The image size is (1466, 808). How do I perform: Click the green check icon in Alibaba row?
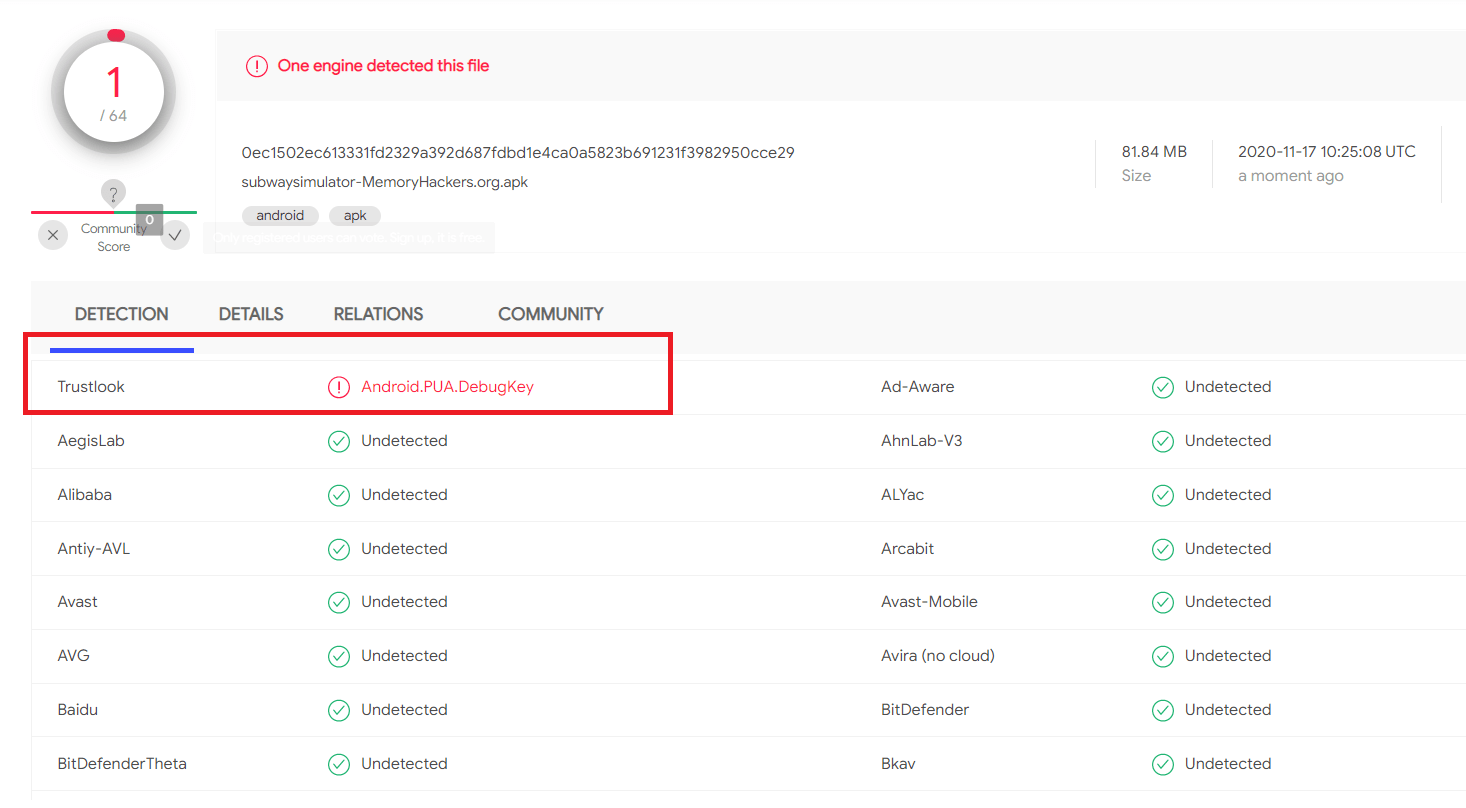[339, 495]
